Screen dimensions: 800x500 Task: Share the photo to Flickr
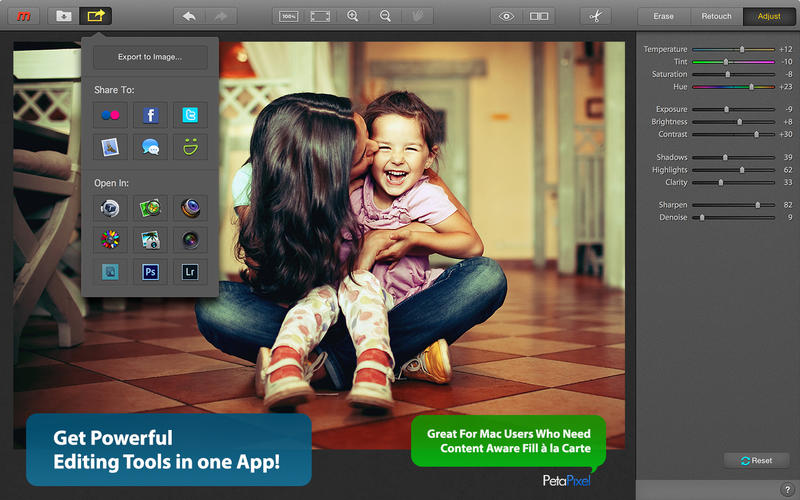pos(111,115)
